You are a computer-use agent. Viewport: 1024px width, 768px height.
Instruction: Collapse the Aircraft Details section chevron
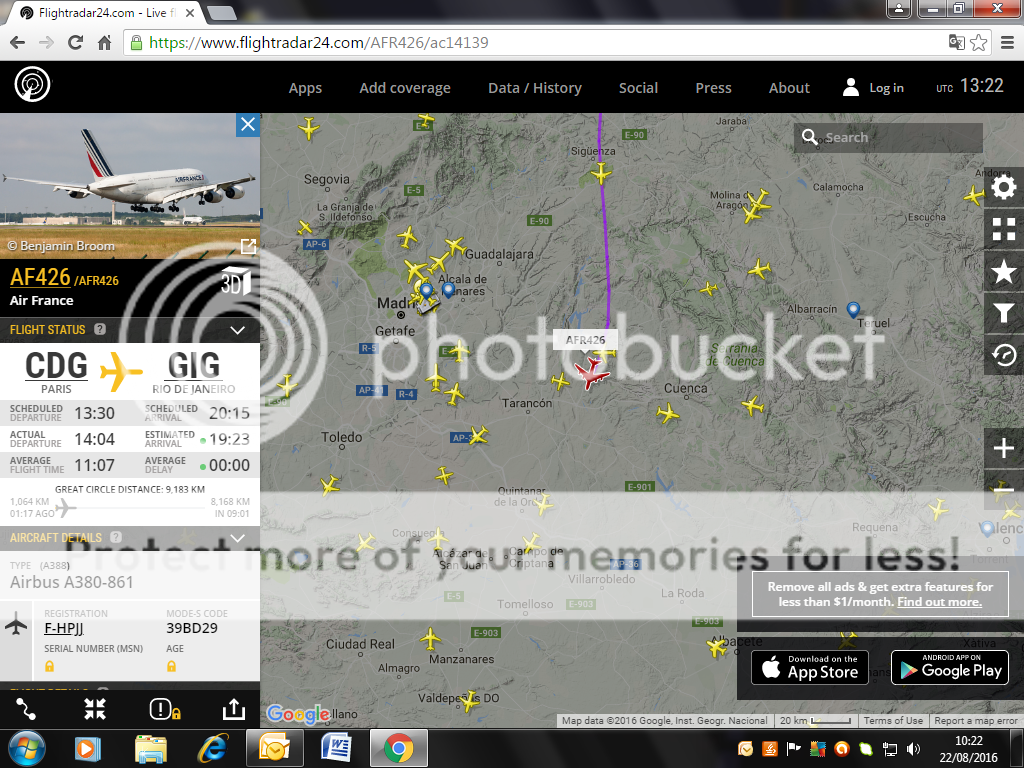pyautogui.click(x=238, y=538)
